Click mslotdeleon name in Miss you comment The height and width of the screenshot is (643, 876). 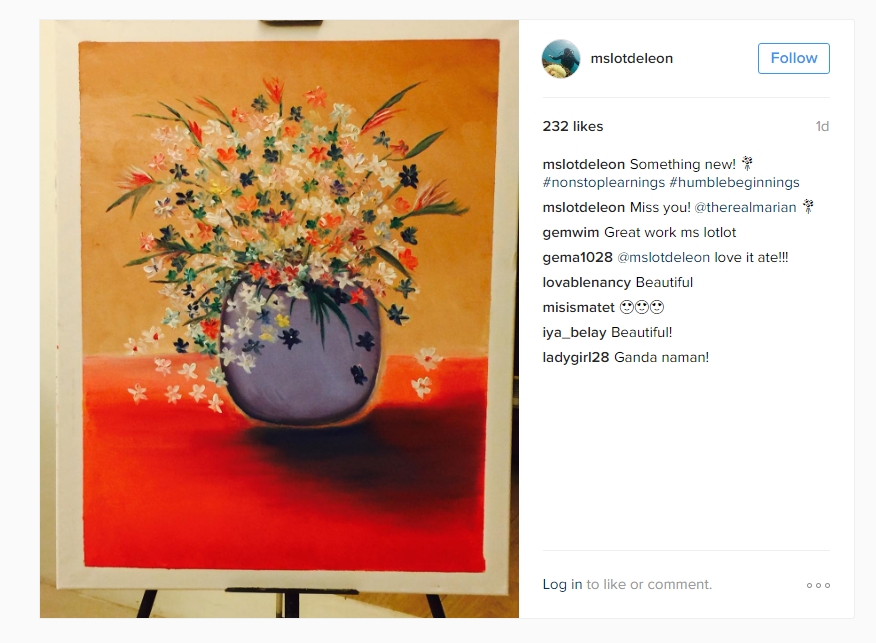point(583,207)
